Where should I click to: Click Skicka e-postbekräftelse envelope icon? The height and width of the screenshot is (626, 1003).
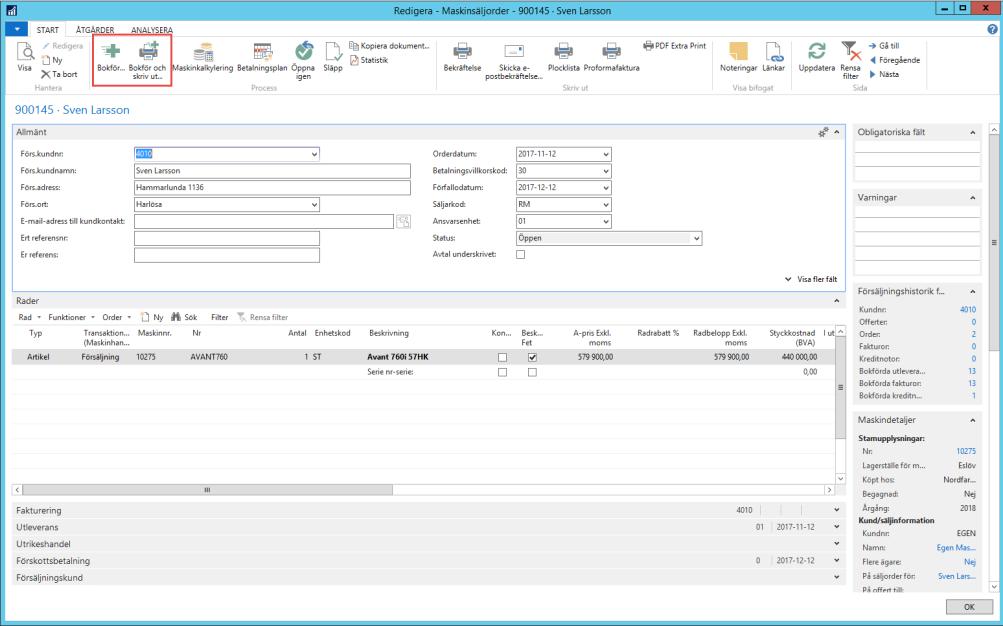click(514, 51)
